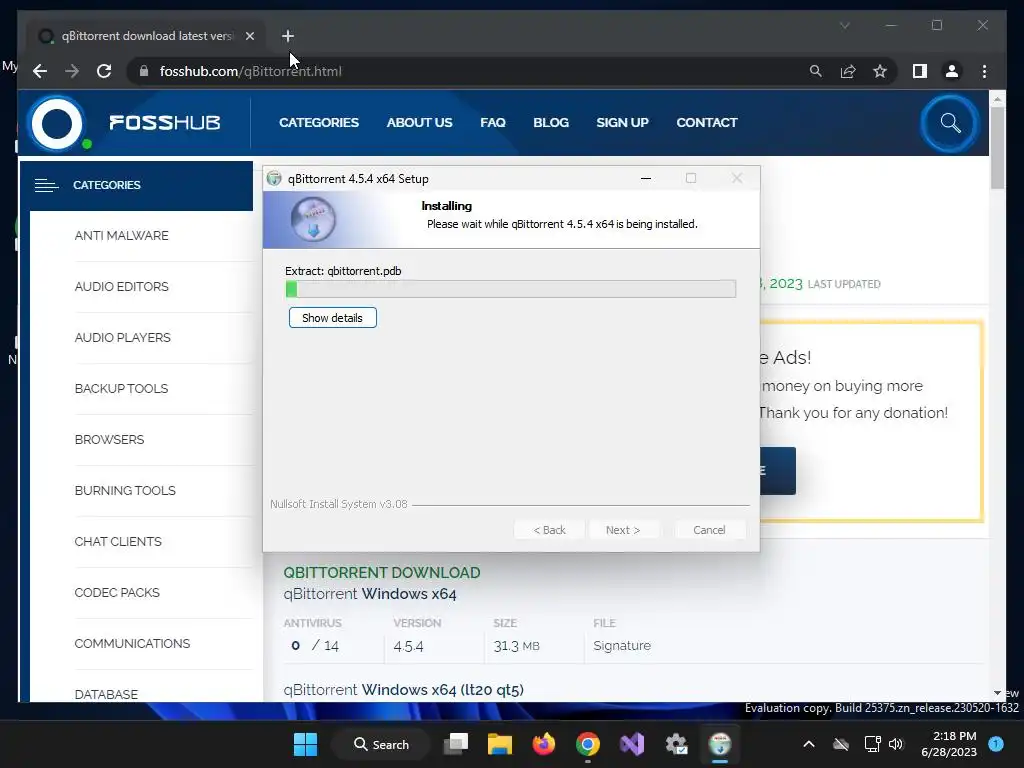Image resolution: width=1024 pixels, height=768 pixels.
Task: Reload the page with refresh icon
Action: pos(104,71)
